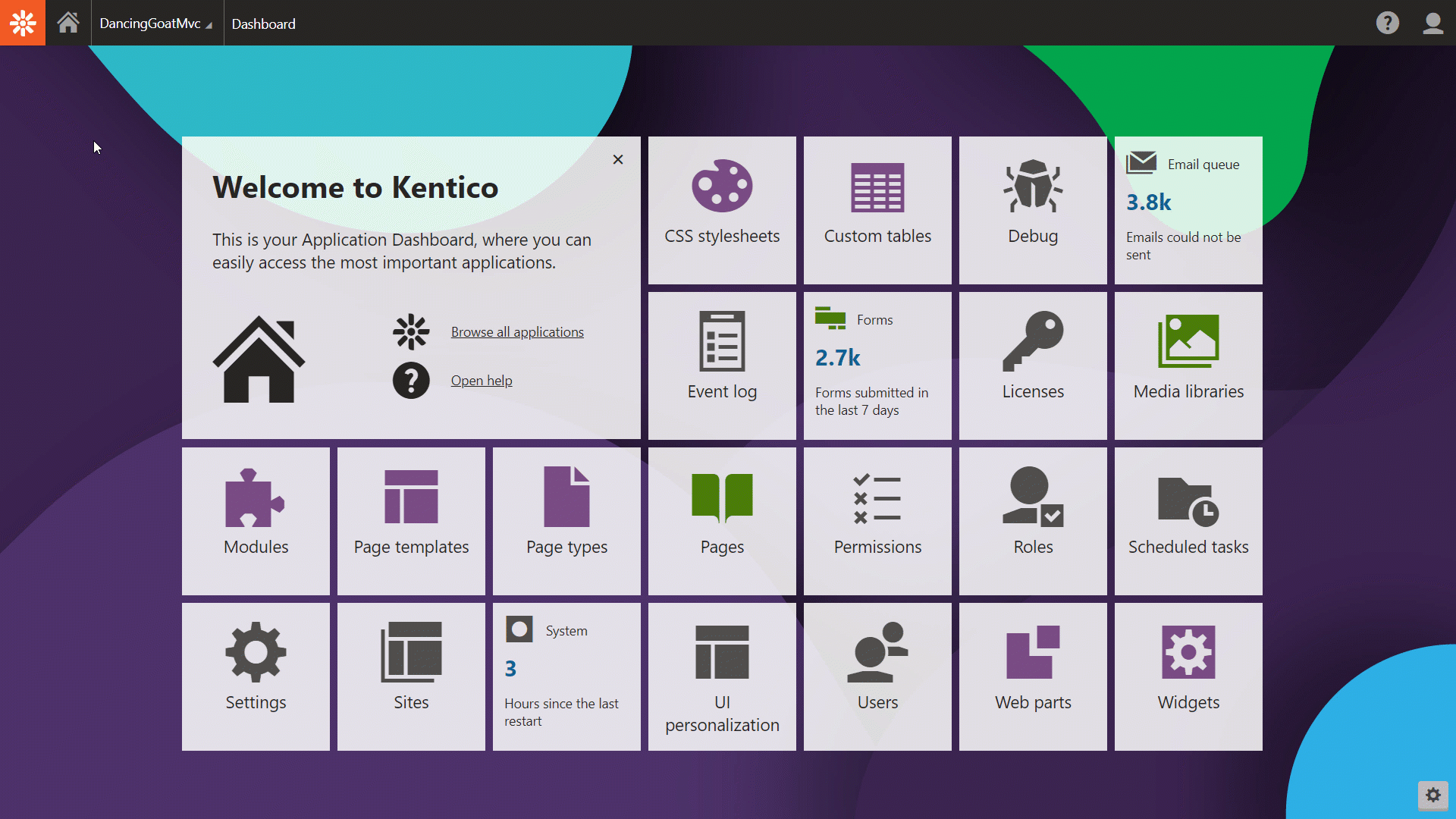Viewport: 1456px width, 819px height.
Task: Open the Sites tile
Action: click(411, 676)
